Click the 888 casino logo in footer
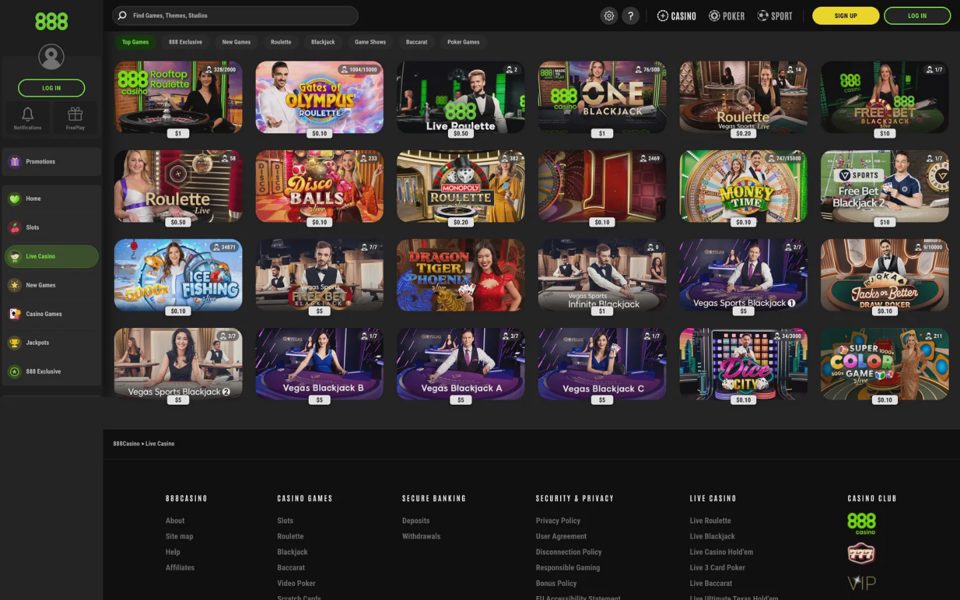 click(x=861, y=523)
